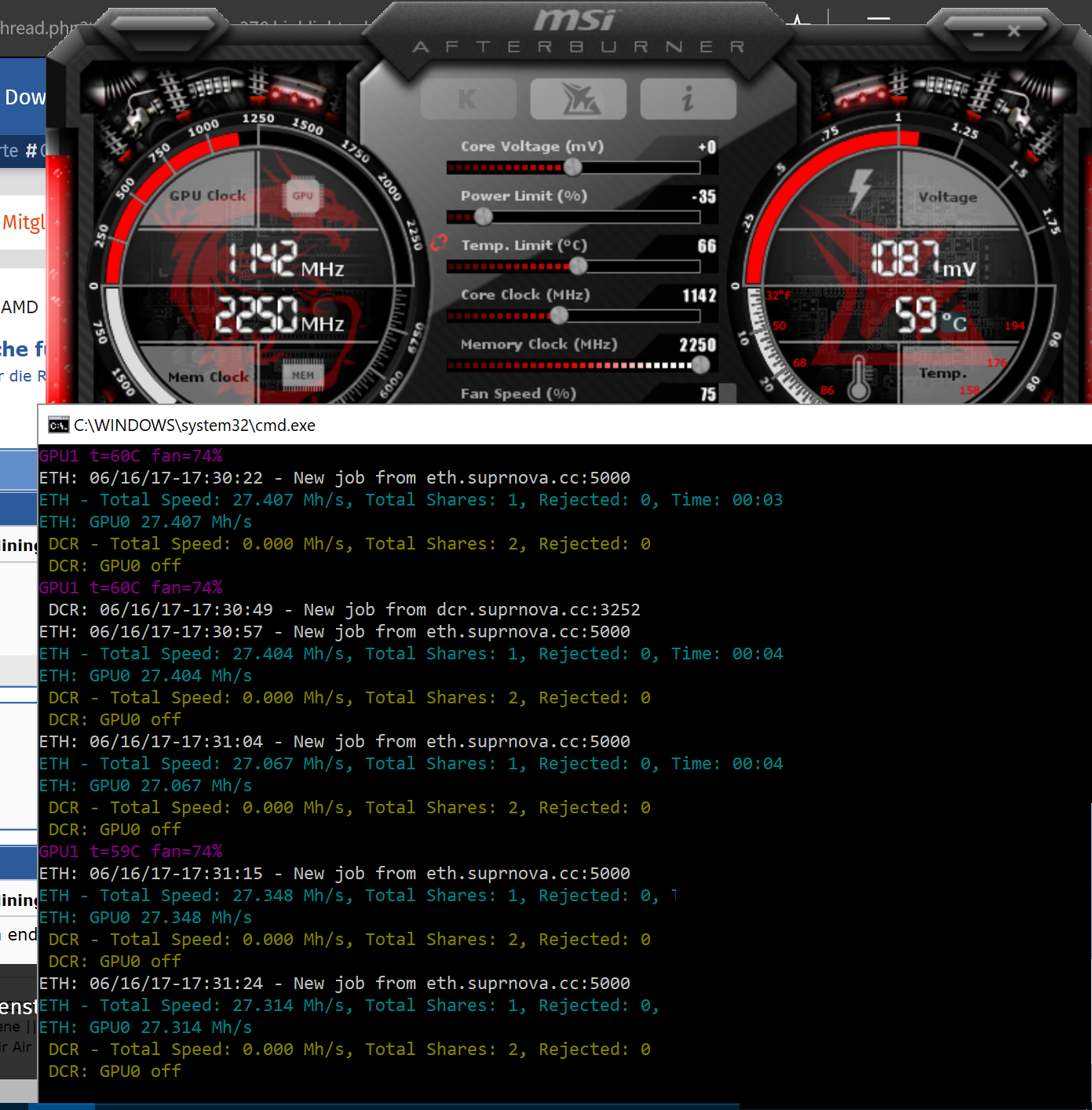Click the ETH job line timestamped 17:30:57
Viewport: 1092px width, 1110px height.
click(334, 632)
